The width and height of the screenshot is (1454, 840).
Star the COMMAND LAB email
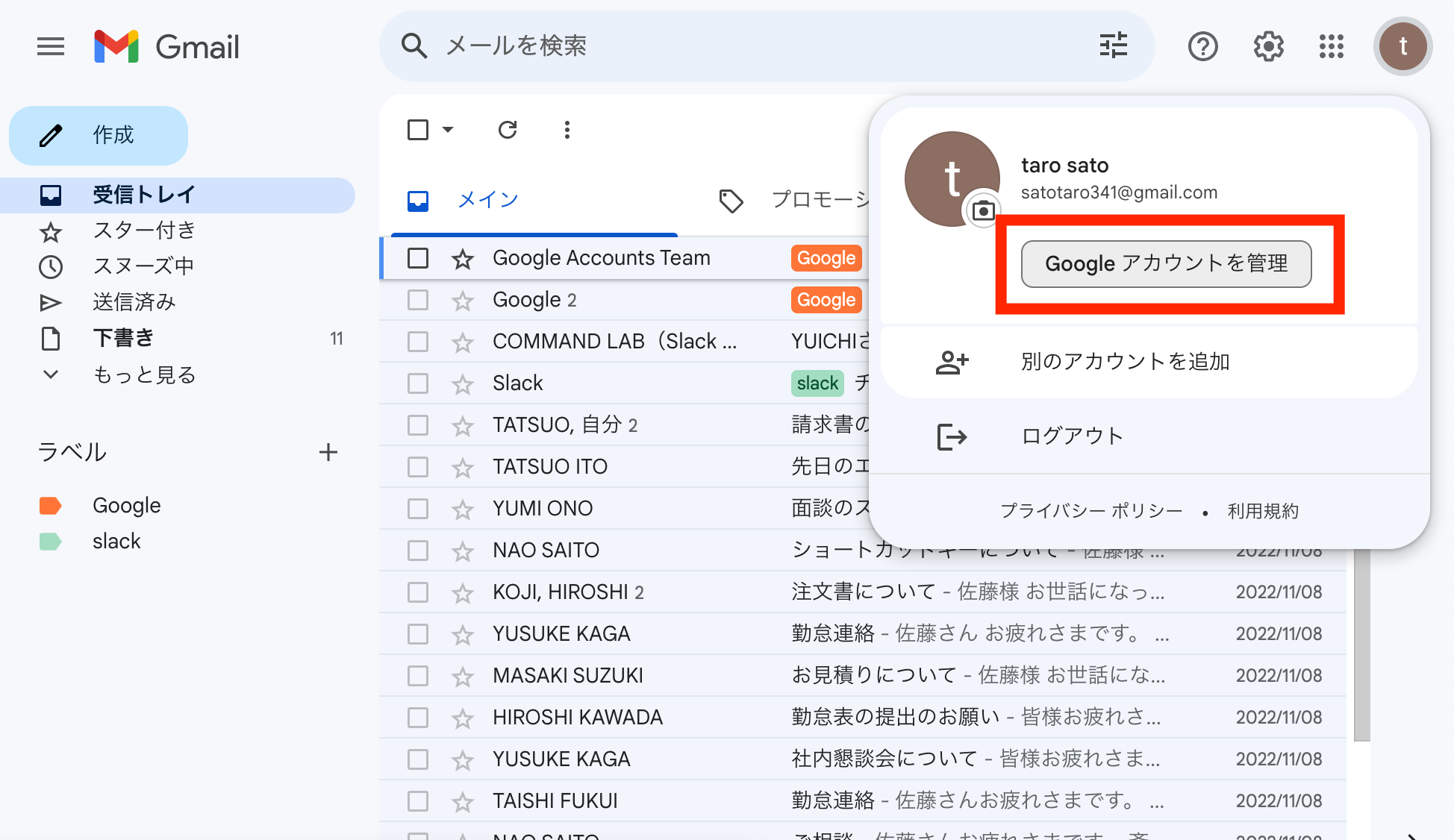click(463, 342)
